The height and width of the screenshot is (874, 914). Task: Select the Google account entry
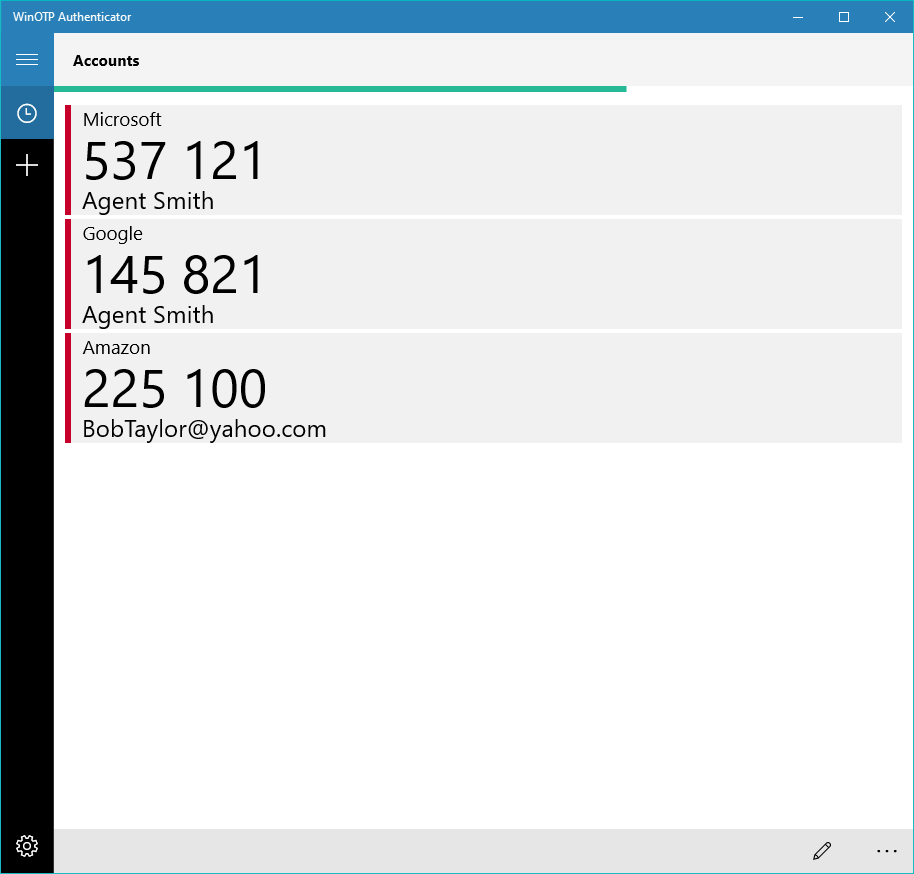(485, 274)
